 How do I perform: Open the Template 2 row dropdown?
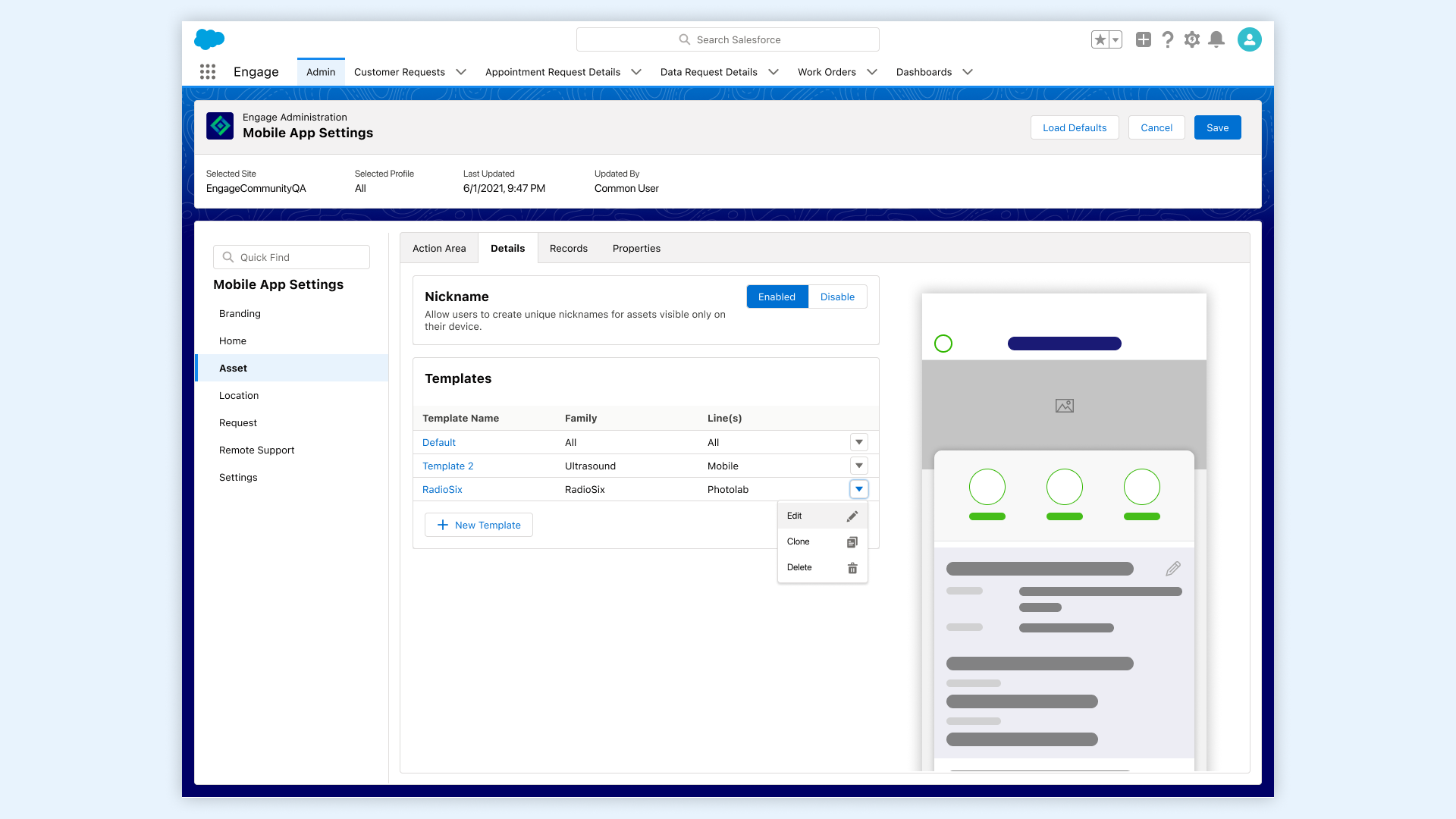pyautogui.click(x=858, y=466)
